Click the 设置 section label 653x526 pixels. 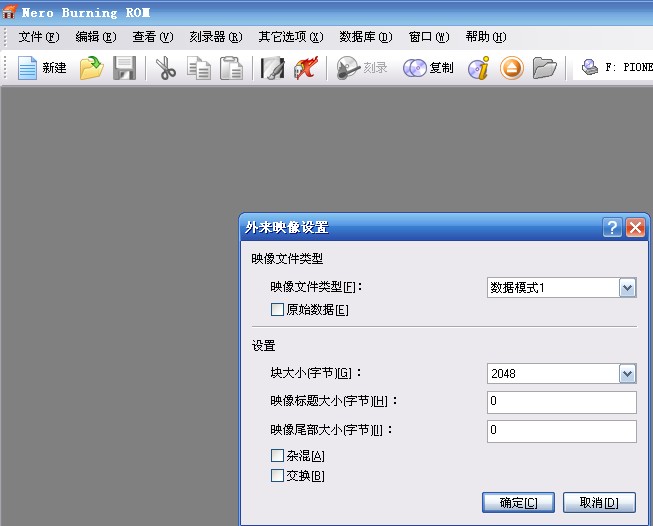[264, 346]
